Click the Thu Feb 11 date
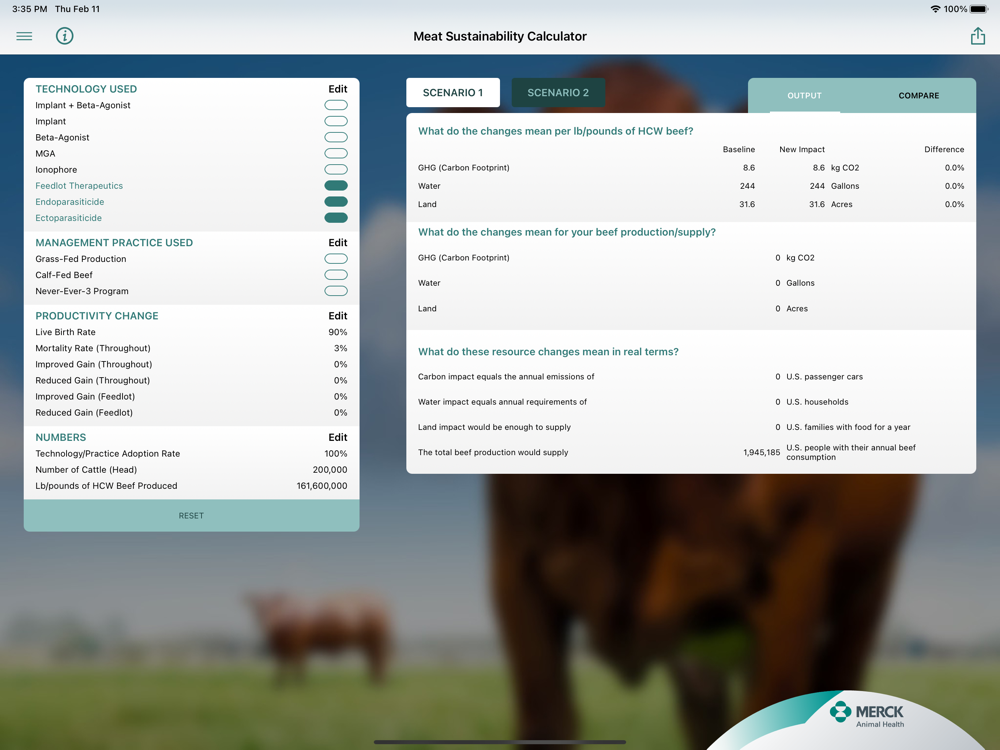The width and height of the screenshot is (1000, 750). (77, 9)
